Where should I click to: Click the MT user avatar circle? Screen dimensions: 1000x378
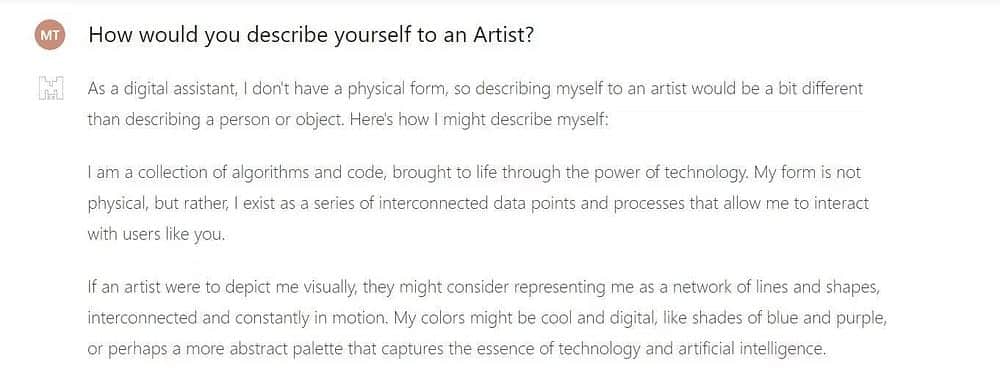click(x=50, y=36)
